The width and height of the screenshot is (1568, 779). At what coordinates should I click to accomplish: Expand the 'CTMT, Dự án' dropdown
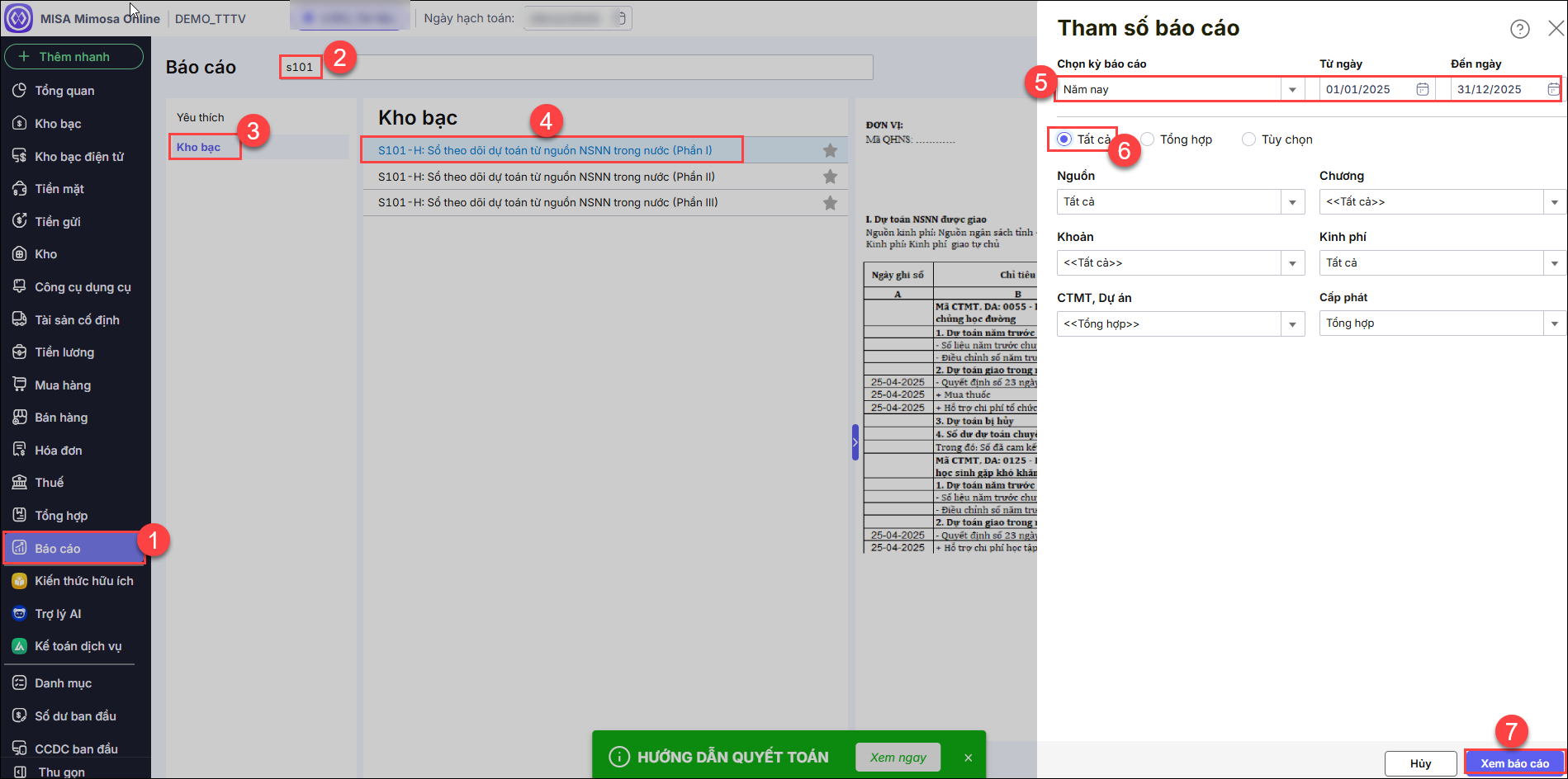tap(1292, 324)
